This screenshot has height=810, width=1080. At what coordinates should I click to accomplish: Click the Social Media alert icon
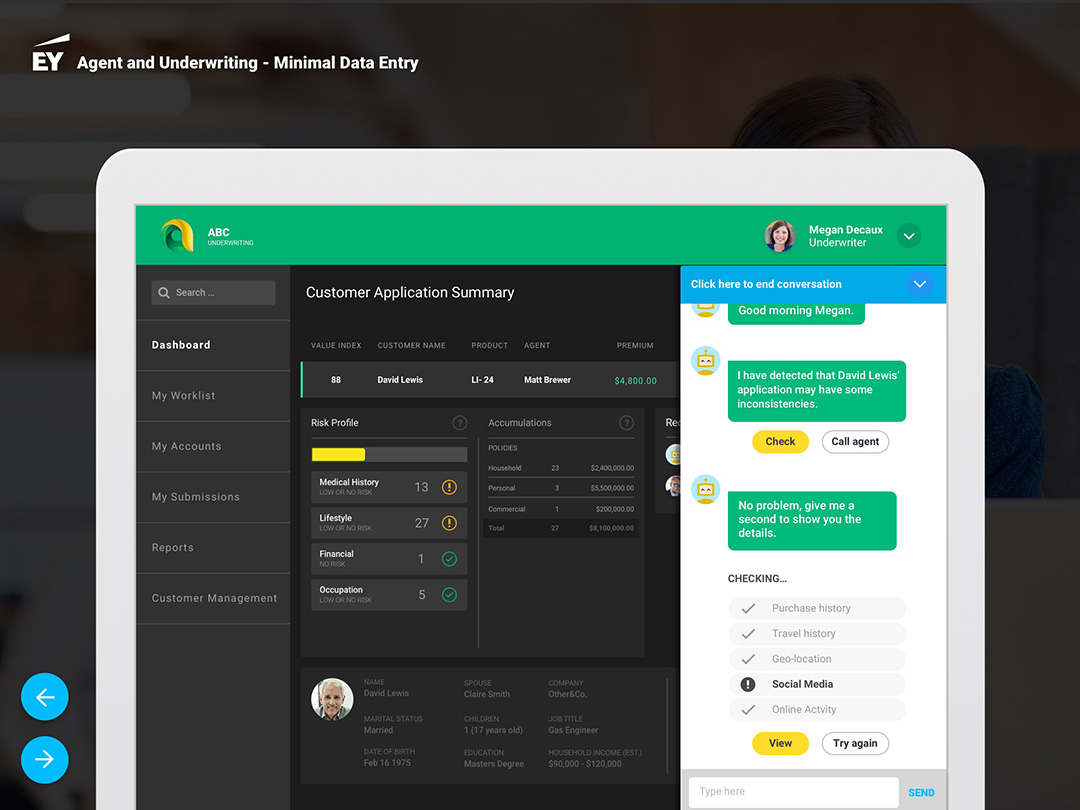[748, 684]
